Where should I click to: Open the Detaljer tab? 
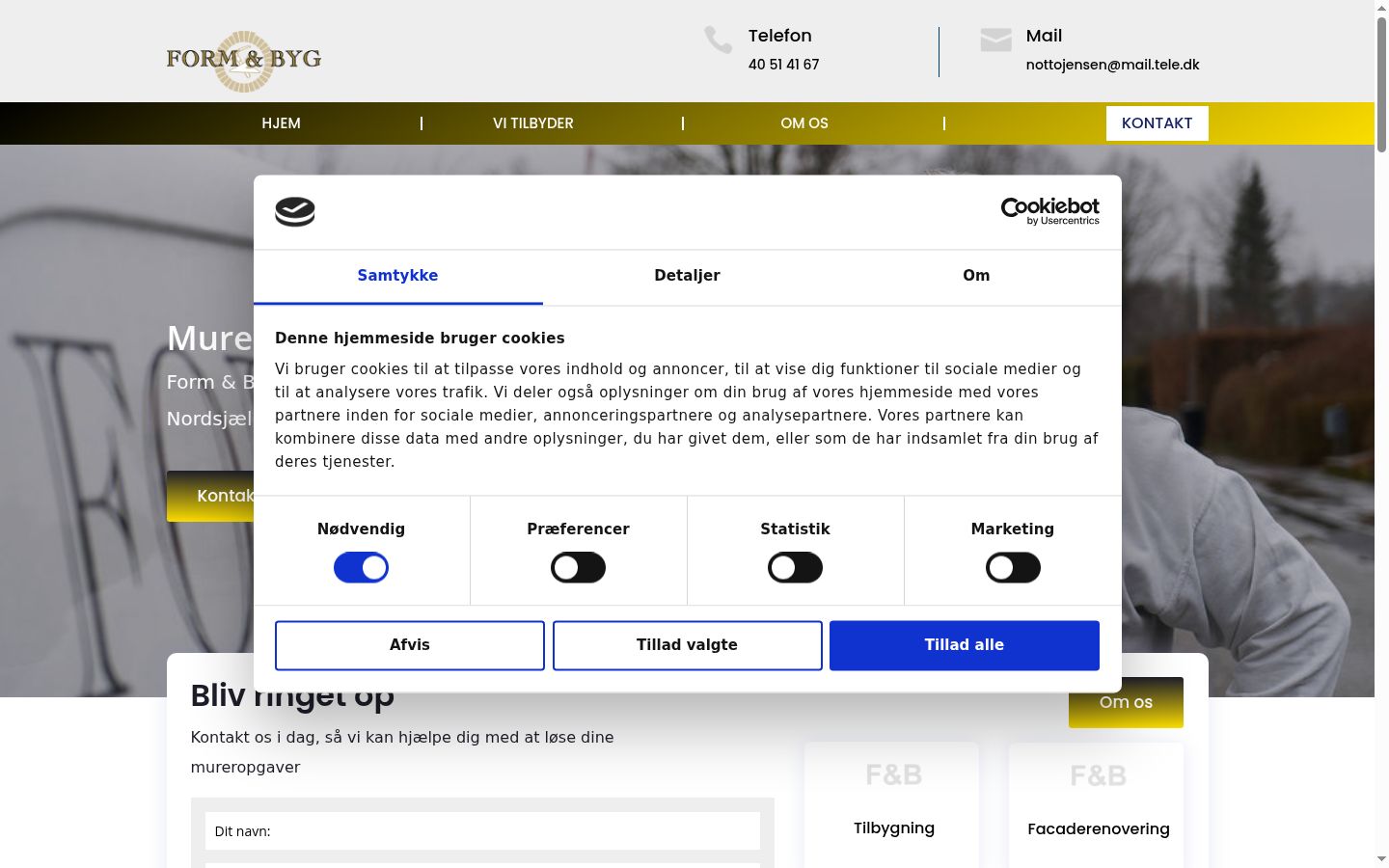coord(688,276)
